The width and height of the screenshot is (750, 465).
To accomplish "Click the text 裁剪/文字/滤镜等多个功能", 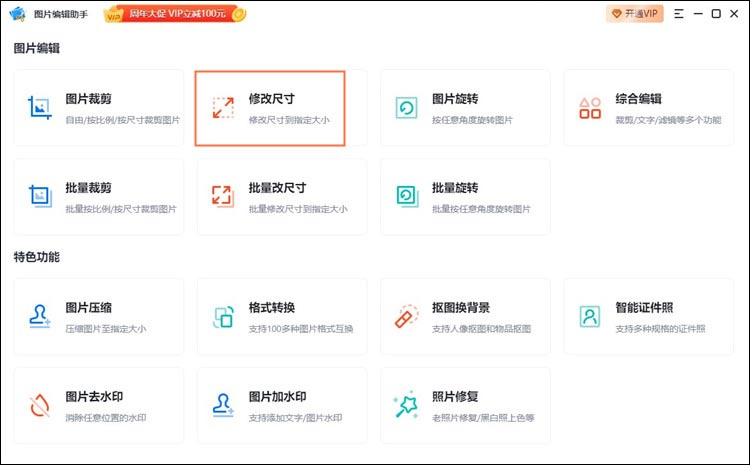I will coord(668,120).
